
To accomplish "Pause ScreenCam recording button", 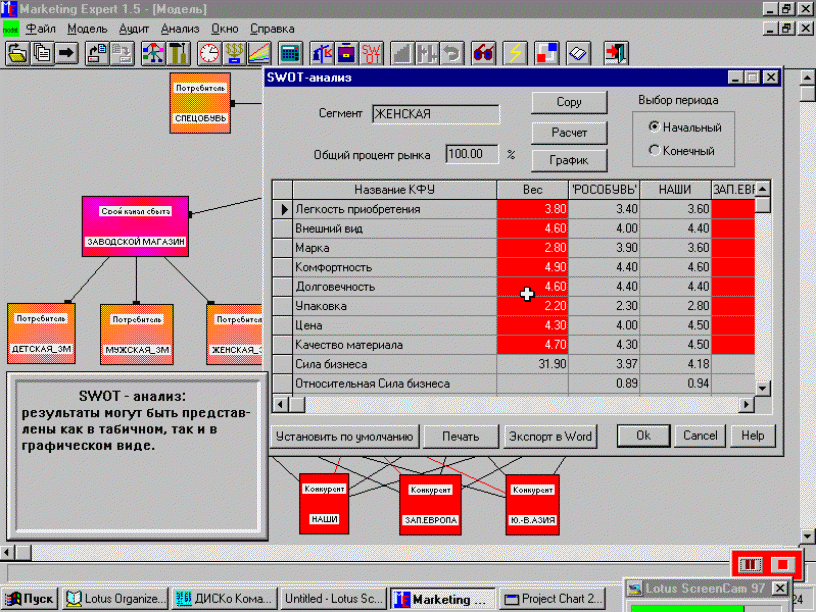I will [x=750, y=565].
